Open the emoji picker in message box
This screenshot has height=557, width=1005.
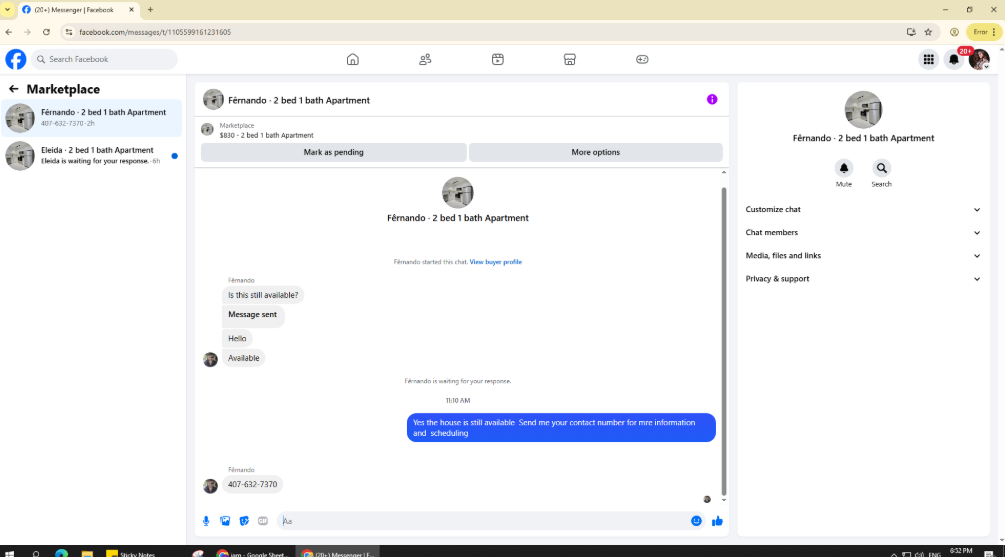tap(696, 521)
